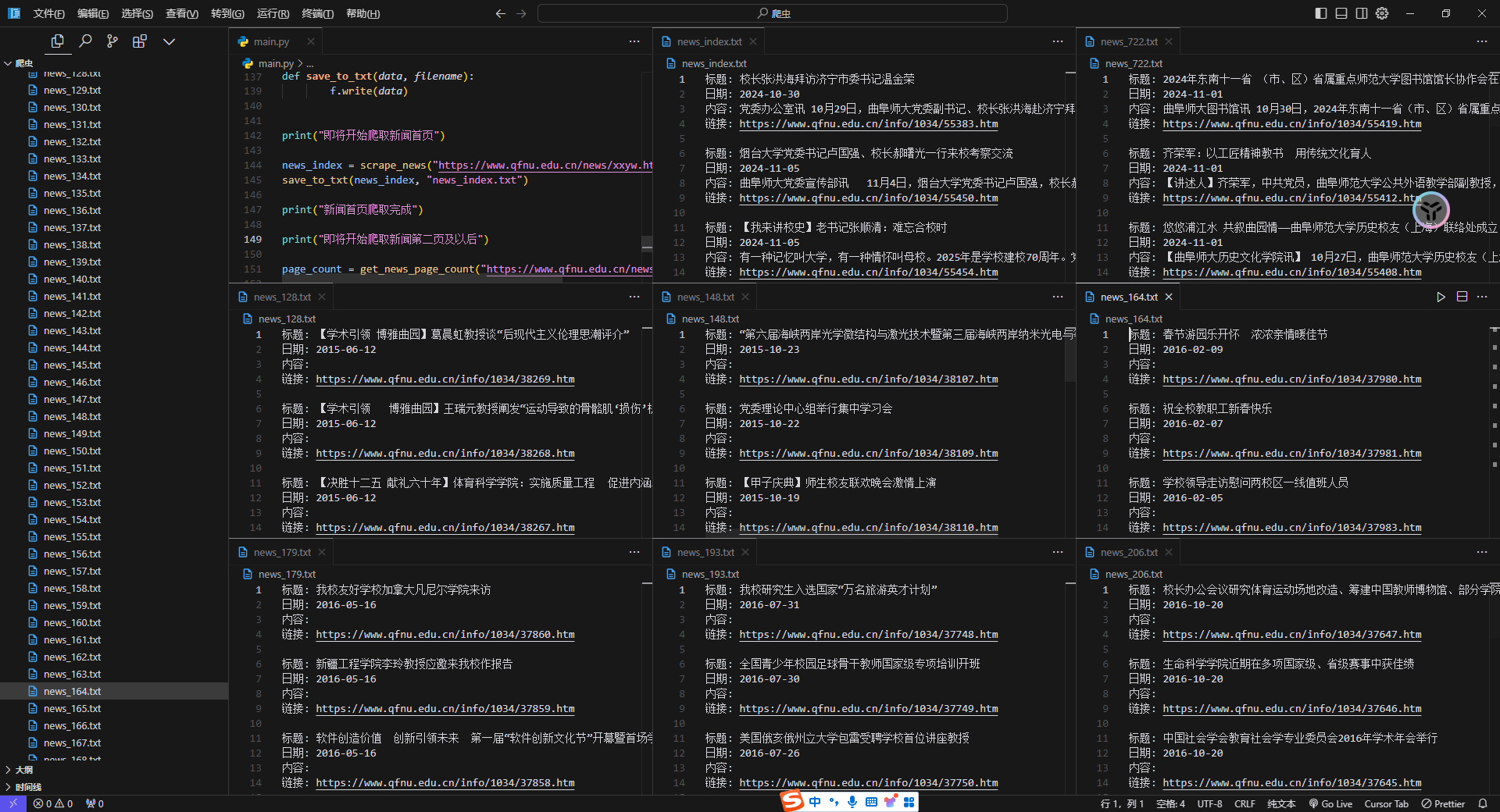Click the Prettier status bar item

[x=1443, y=803]
